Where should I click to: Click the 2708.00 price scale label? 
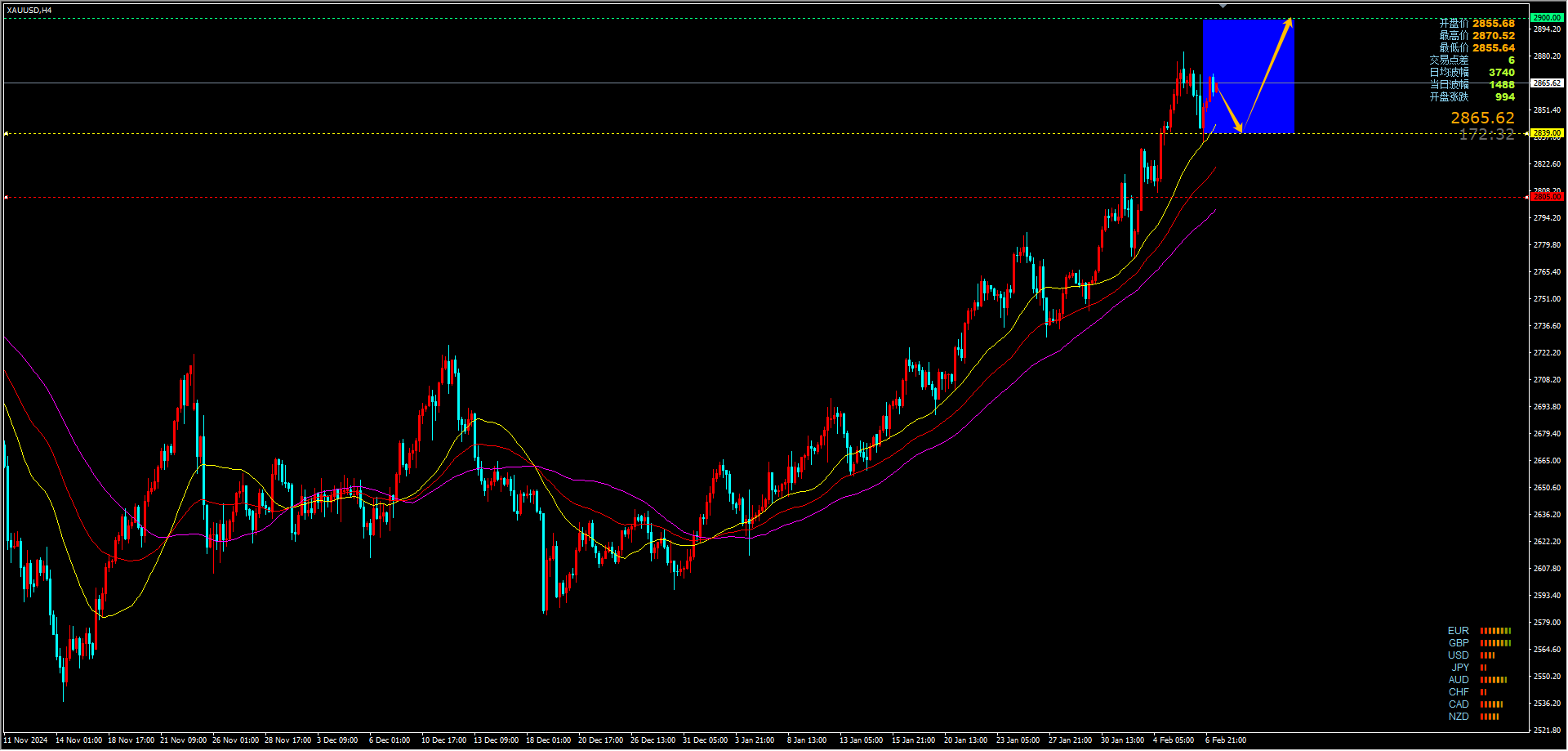1548,380
